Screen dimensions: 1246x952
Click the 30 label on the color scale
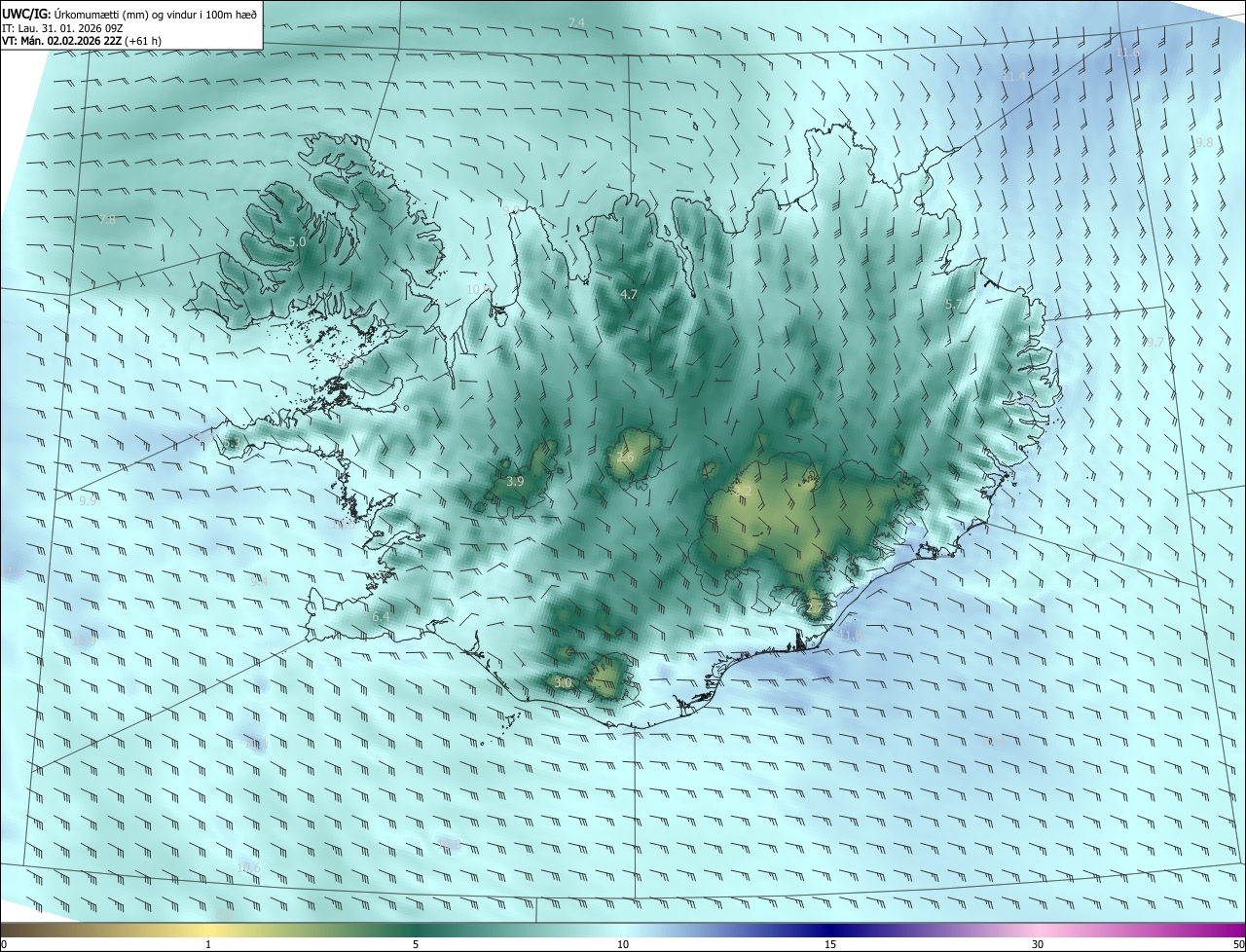pos(1038,945)
